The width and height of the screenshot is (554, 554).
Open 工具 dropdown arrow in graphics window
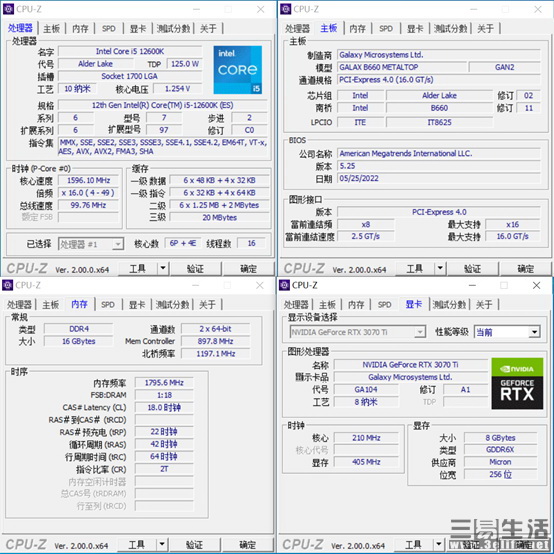click(438, 544)
